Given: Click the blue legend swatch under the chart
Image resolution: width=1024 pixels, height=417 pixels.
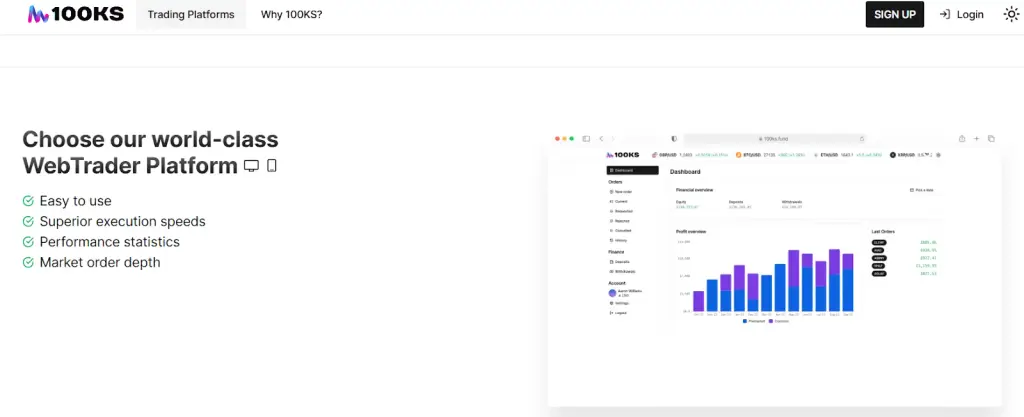Looking at the screenshot, I should coord(745,321).
